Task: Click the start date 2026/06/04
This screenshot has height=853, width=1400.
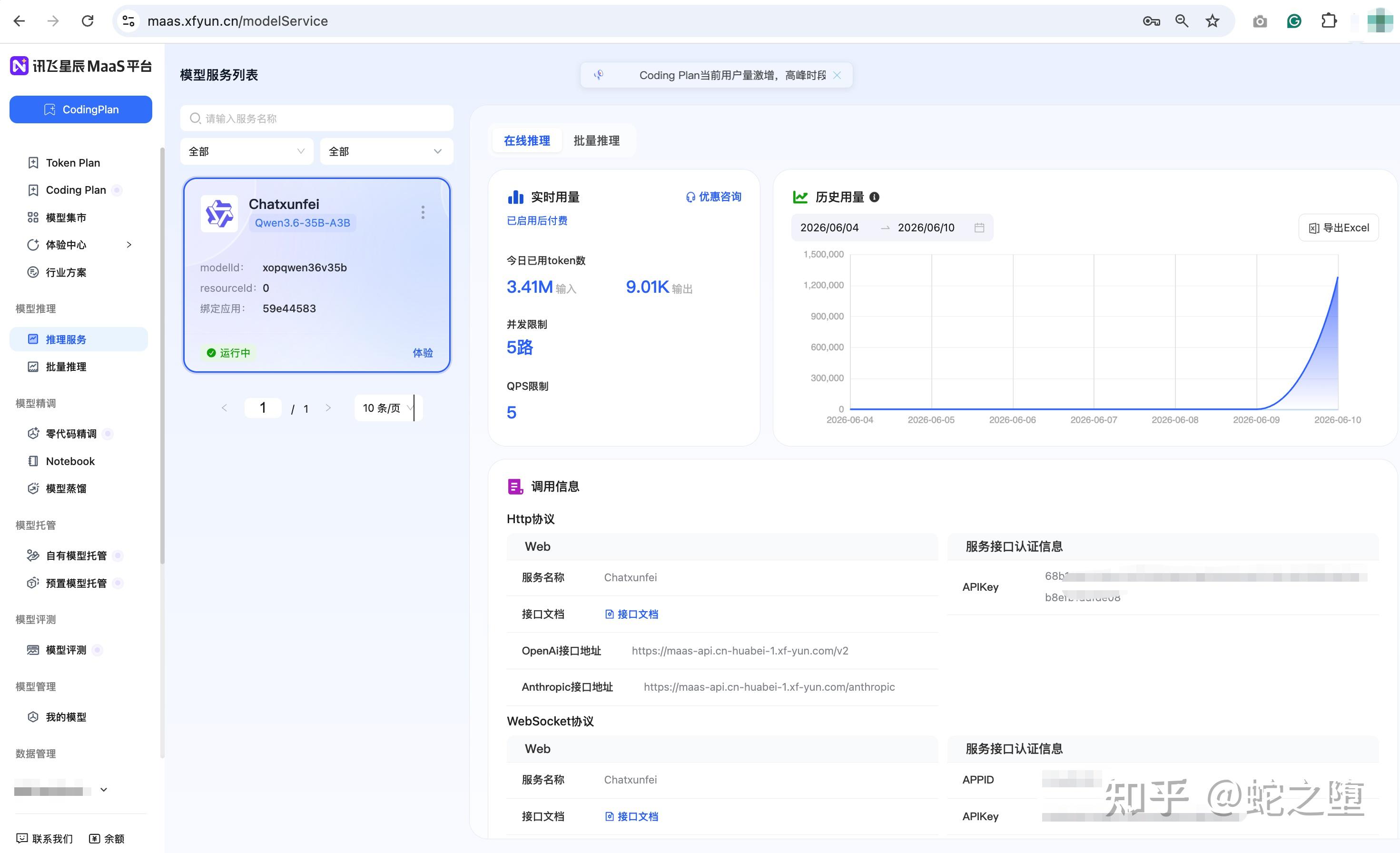Action: coord(829,228)
